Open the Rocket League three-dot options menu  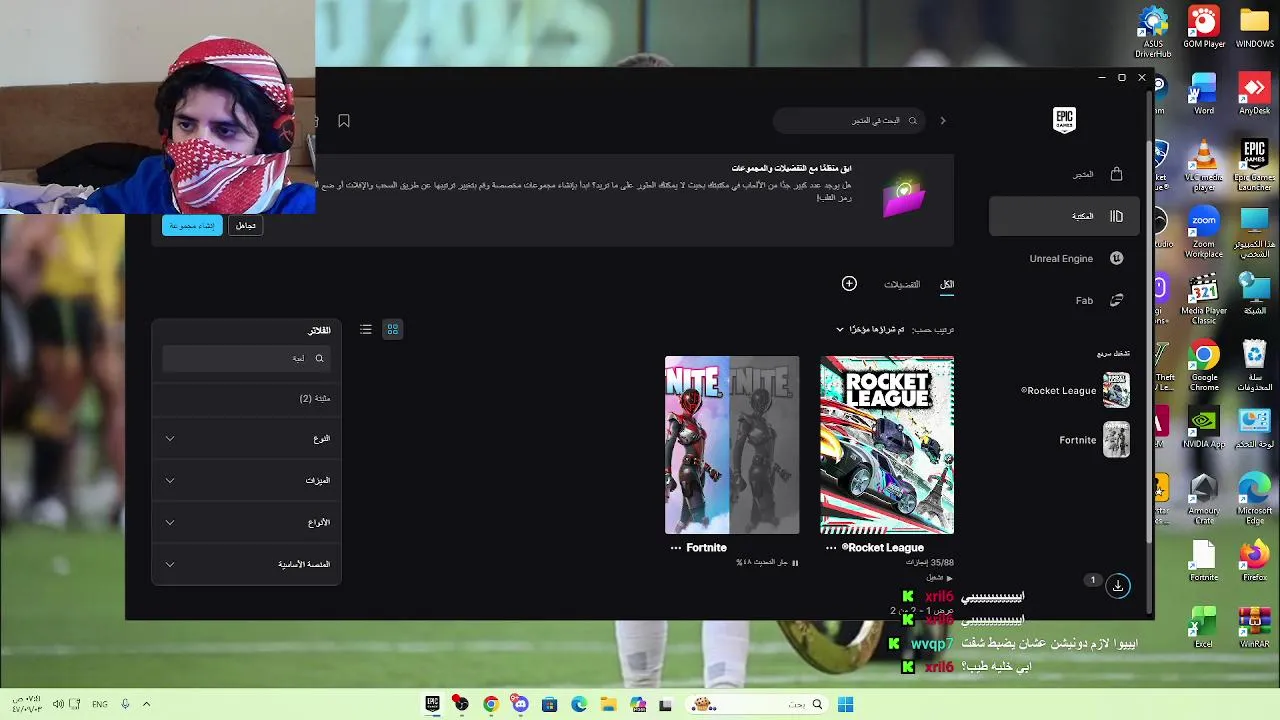pos(830,548)
